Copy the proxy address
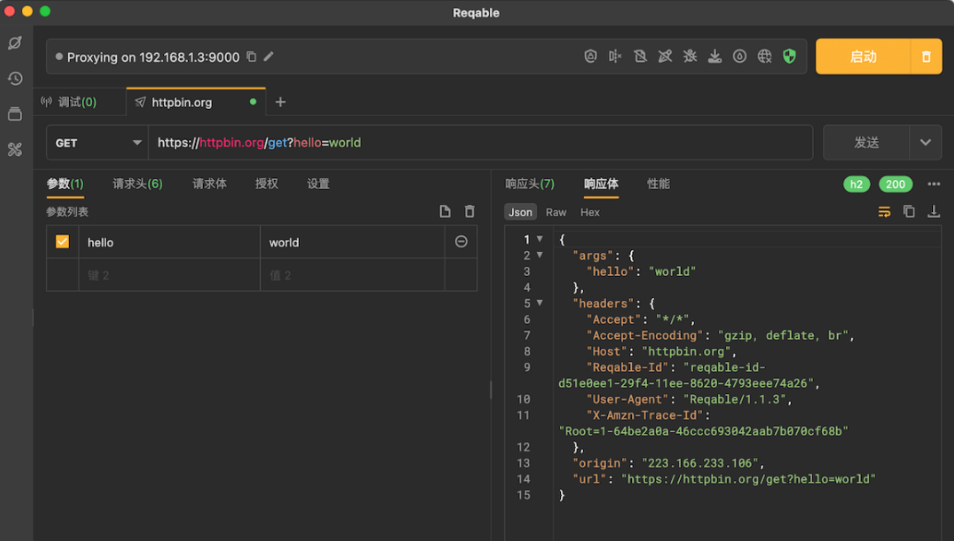This screenshot has width=954, height=541. pos(251,57)
